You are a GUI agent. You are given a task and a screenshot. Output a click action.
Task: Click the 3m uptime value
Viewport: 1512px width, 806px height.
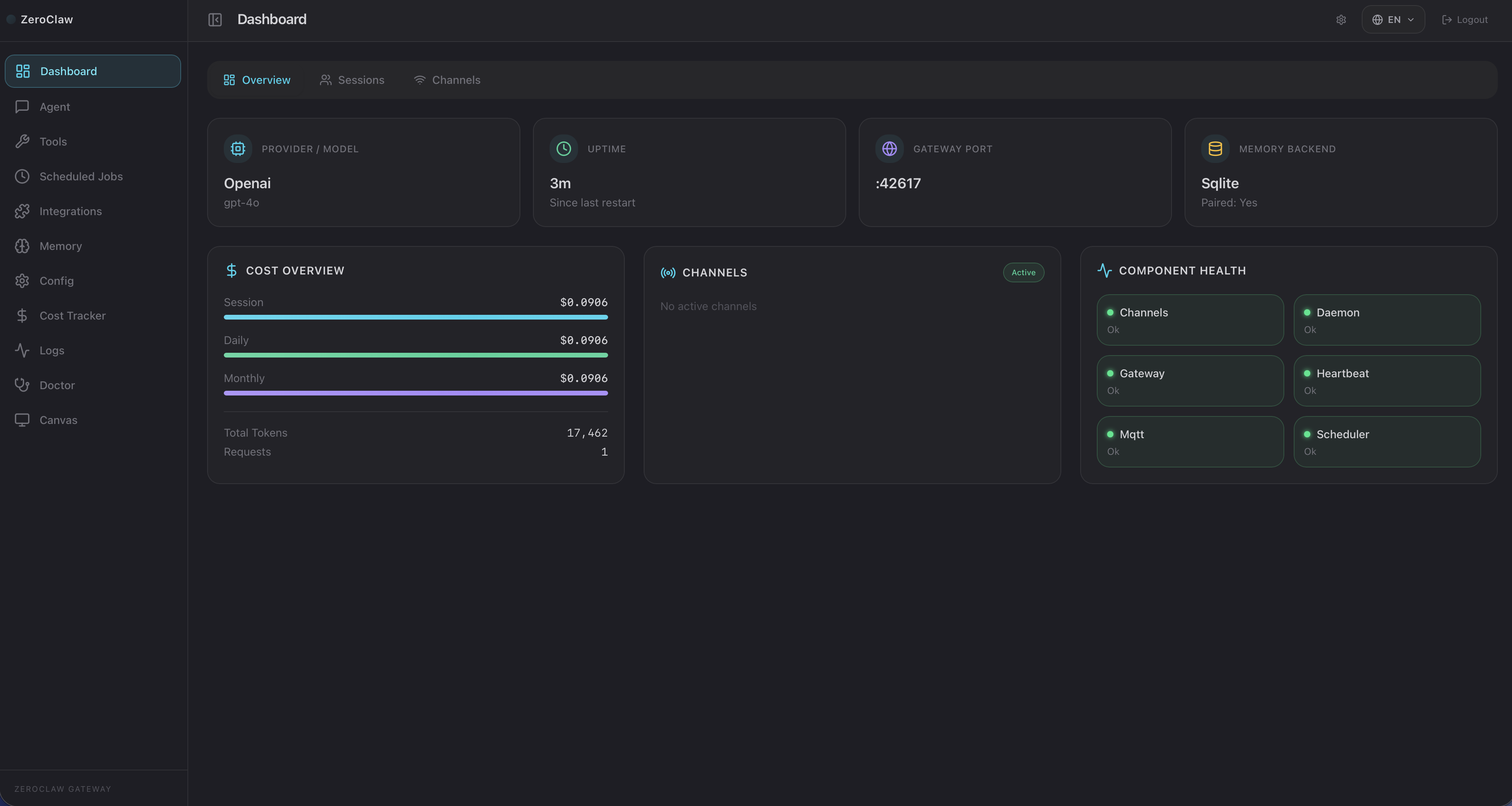coord(560,183)
